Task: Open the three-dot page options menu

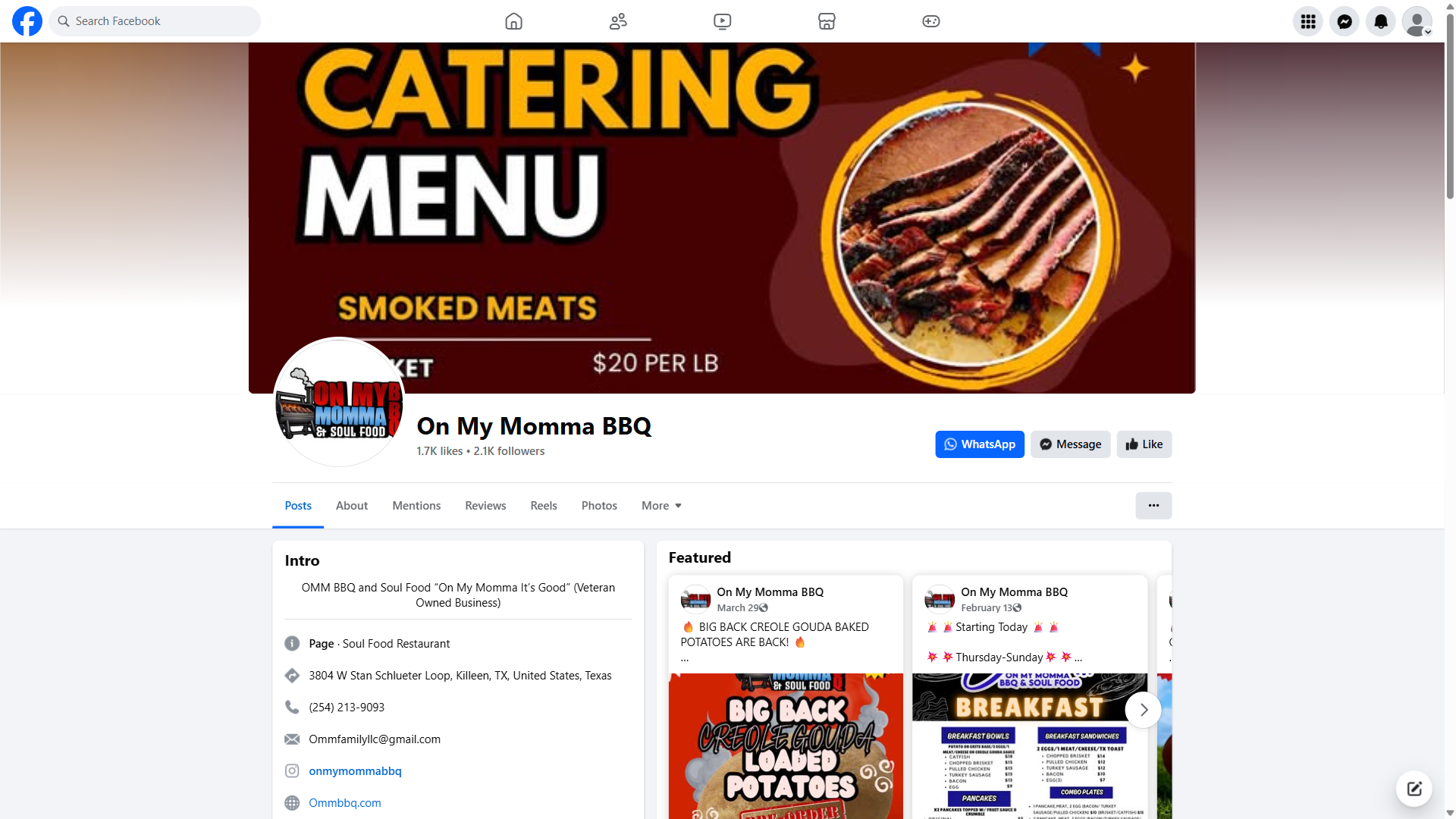Action: pyautogui.click(x=1153, y=506)
